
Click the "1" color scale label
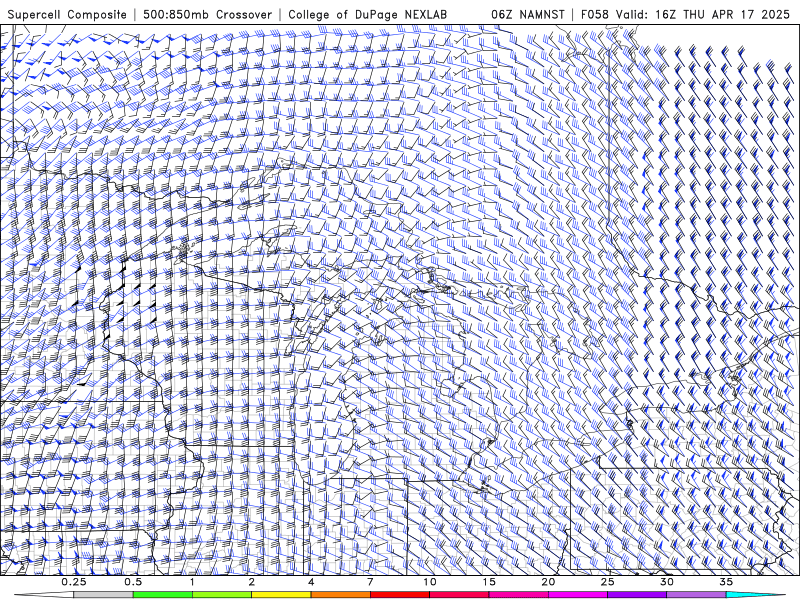(x=192, y=582)
